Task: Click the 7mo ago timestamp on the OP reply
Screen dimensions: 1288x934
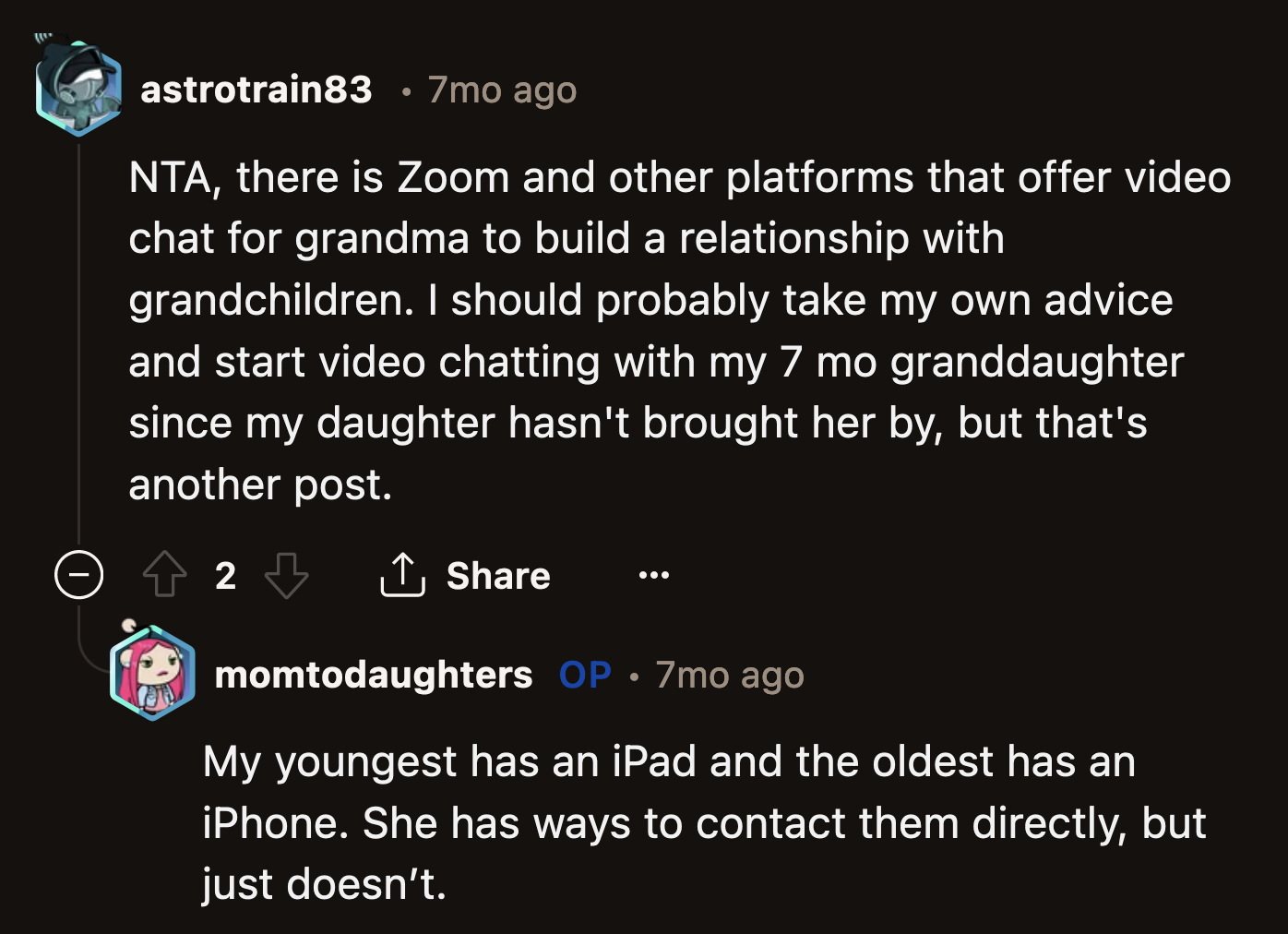Action: [x=729, y=675]
